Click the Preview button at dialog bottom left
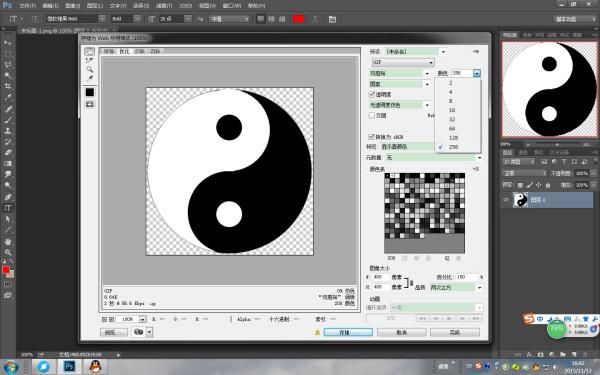The width and height of the screenshot is (600, 375). click(x=114, y=333)
